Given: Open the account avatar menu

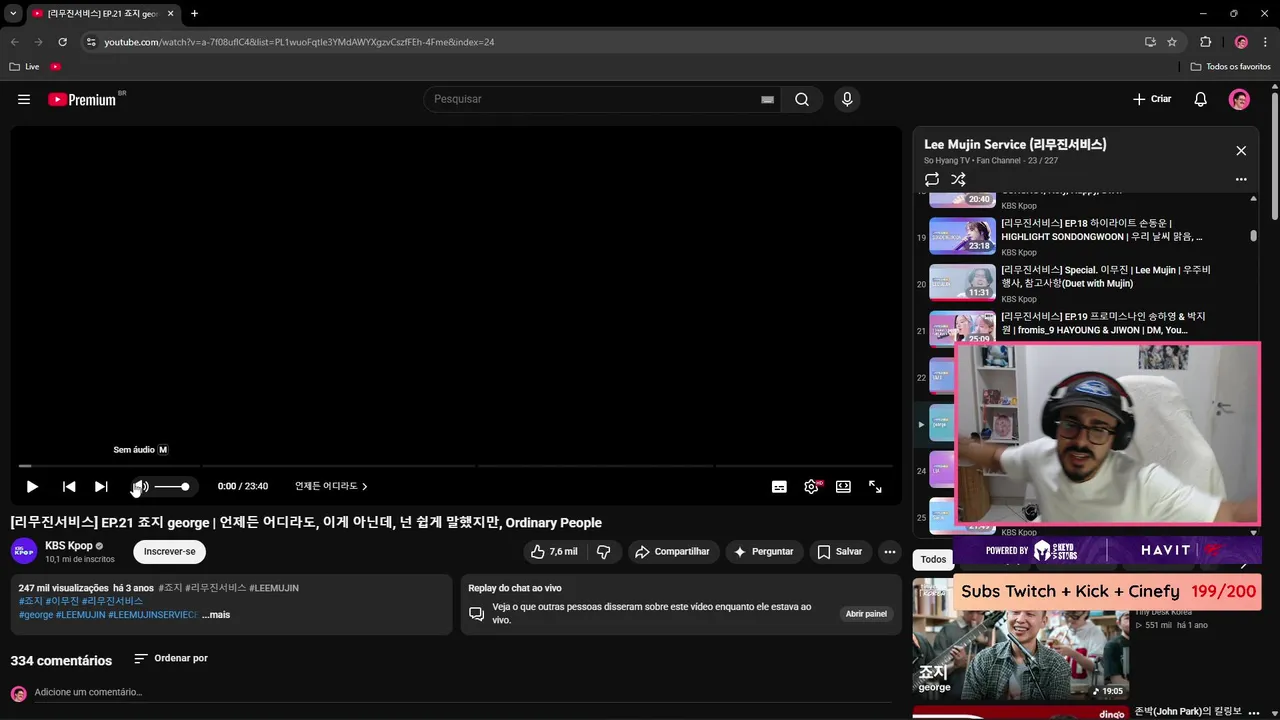Looking at the screenshot, I should pos(1239,99).
